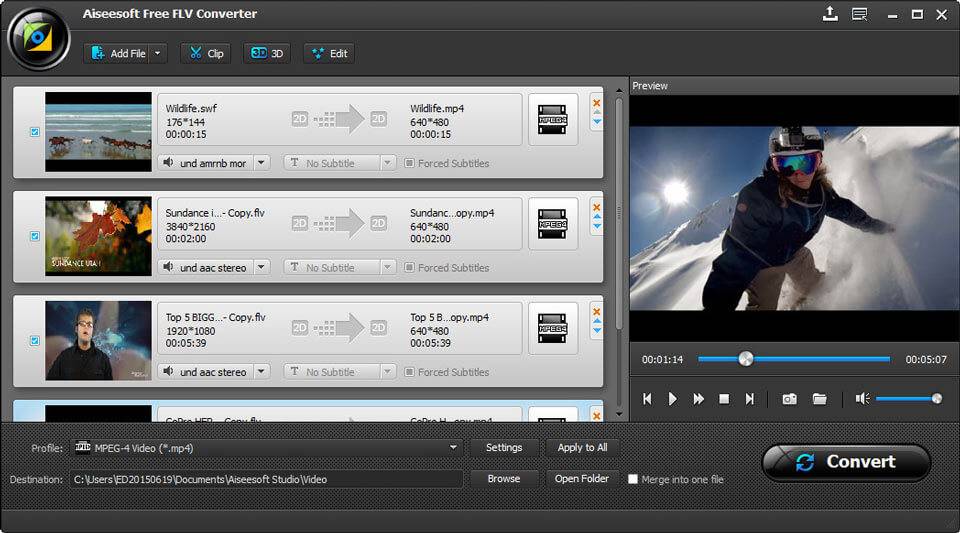Fast forward the preview video
This screenshot has width=960, height=533.
(698, 399)
